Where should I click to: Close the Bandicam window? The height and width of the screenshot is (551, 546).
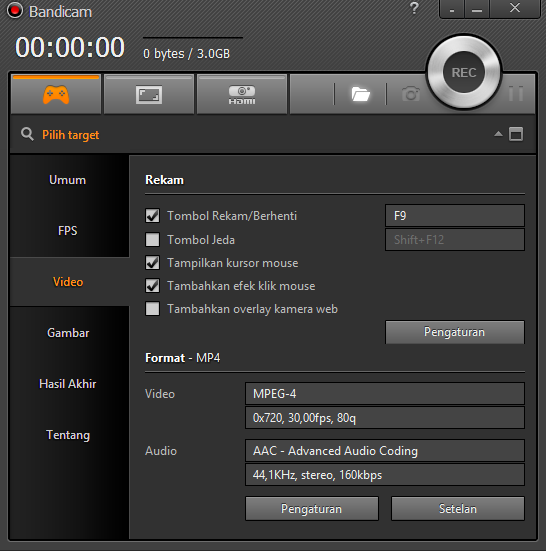point(515,8)
